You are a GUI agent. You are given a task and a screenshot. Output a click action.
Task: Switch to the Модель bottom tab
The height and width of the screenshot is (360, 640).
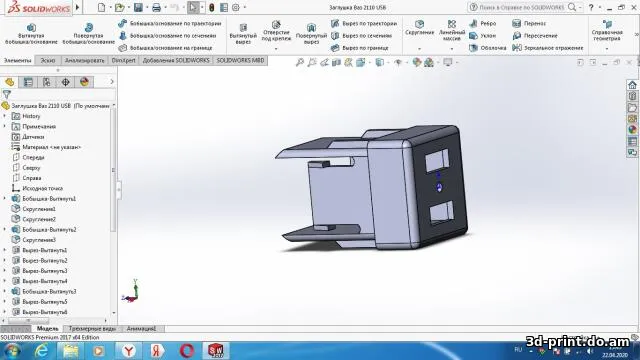tap(47, 329)
